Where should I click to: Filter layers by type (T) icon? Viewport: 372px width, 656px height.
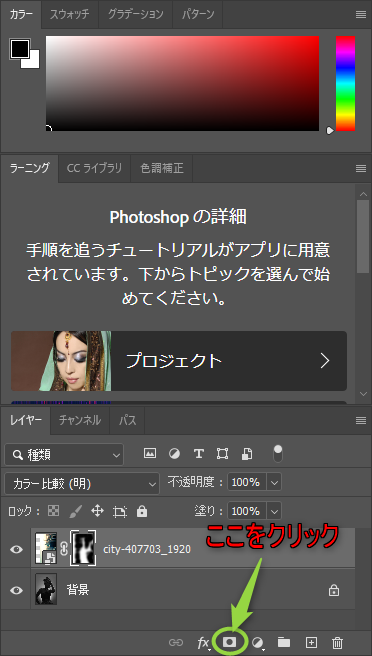(x=199, y=454)
